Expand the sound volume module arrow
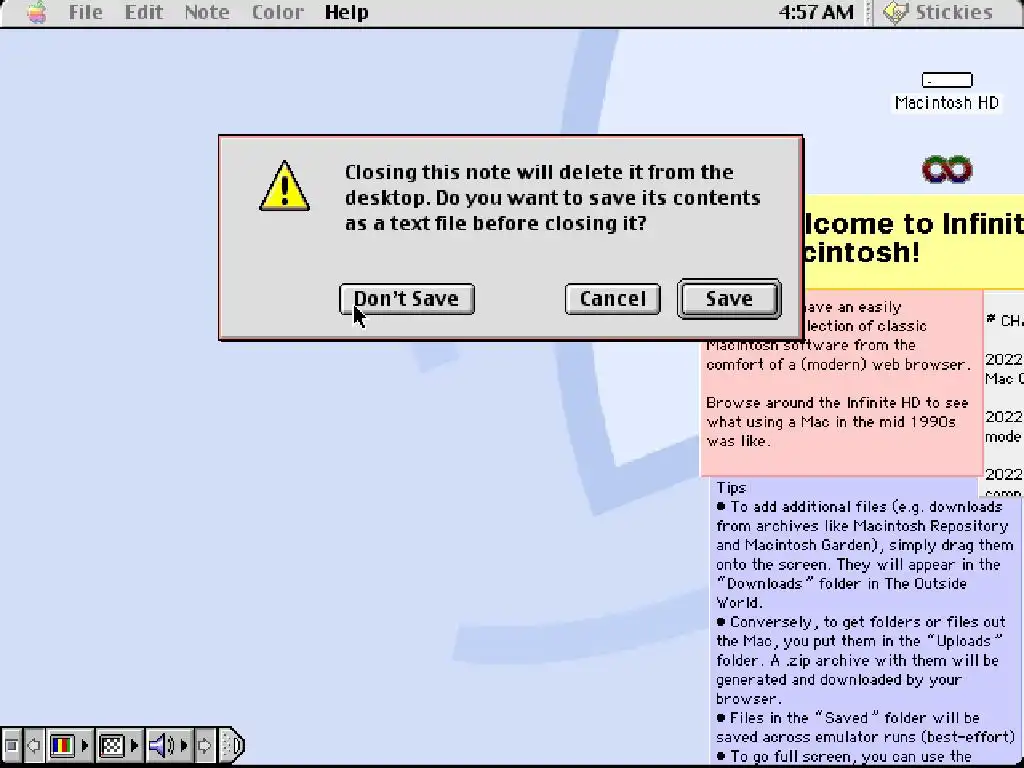The height and width of the screenshot is (768, 1024). coord(184,745)
